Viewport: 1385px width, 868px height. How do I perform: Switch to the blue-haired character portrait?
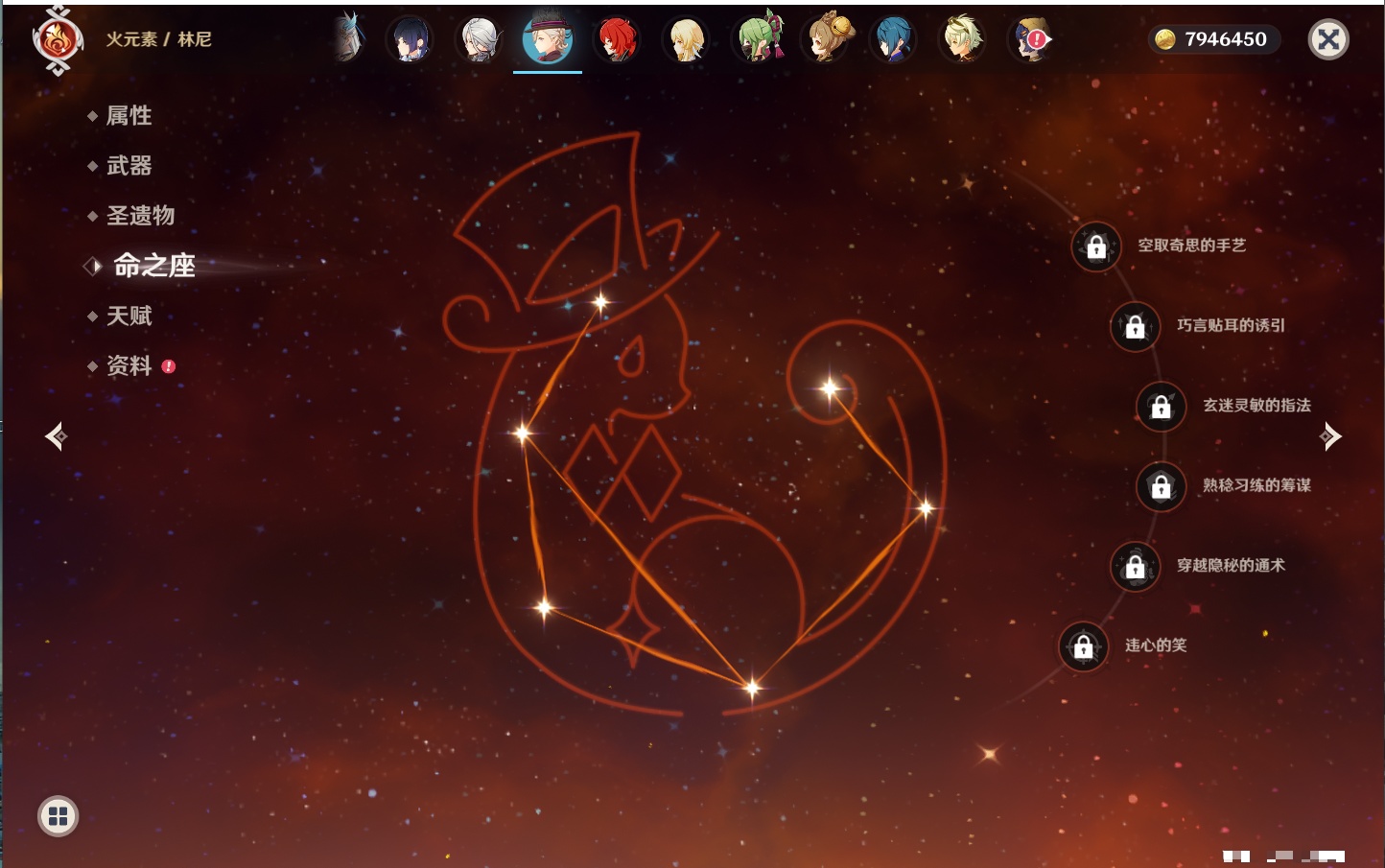tap(893, 39)
